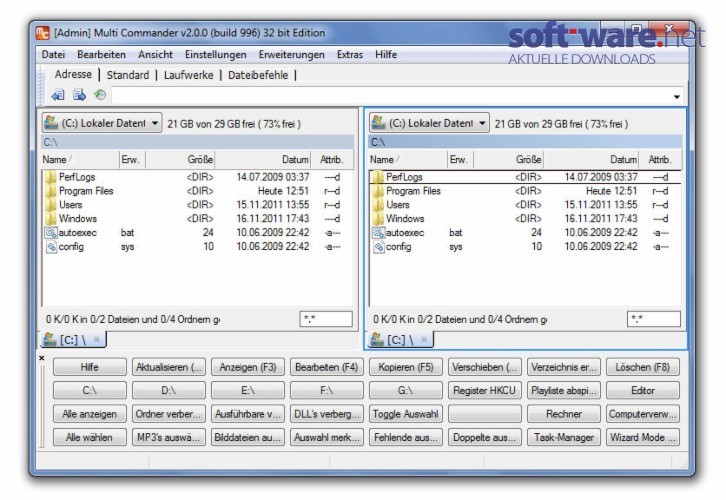Select Program Files folder icon in left panel

(x=50, y=191)
